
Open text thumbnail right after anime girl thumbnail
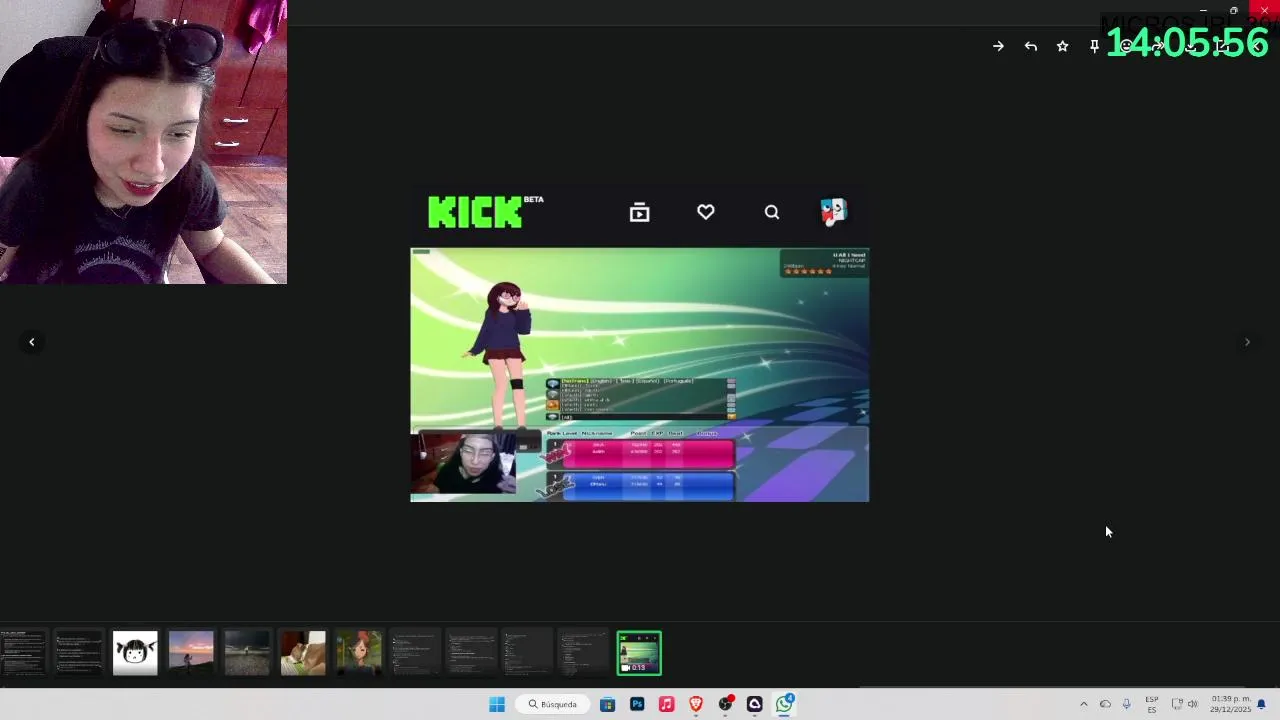(x=415, y=653)
